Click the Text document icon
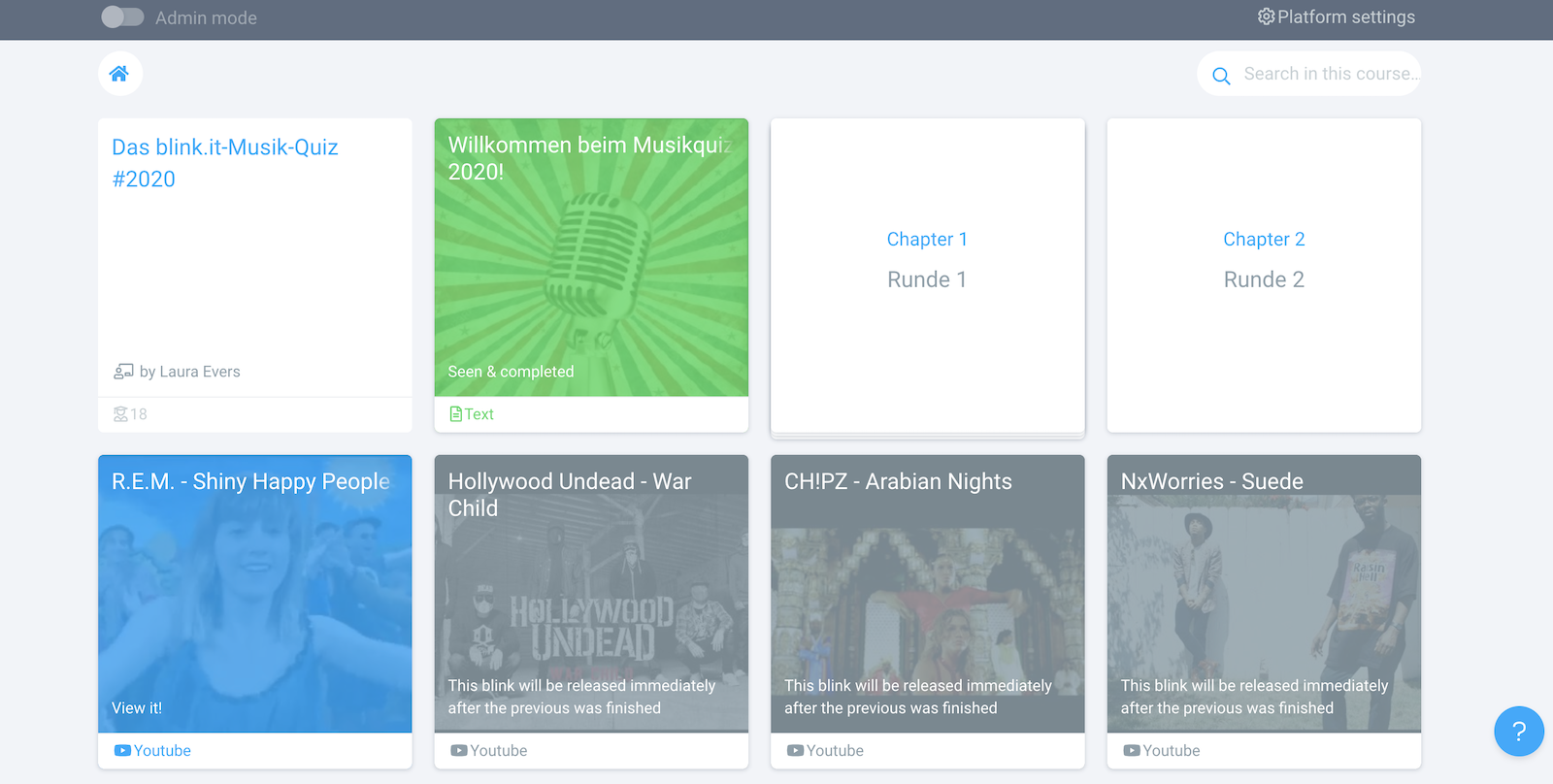The width and height of the screenshot is (1553, 784). [455, 414]
